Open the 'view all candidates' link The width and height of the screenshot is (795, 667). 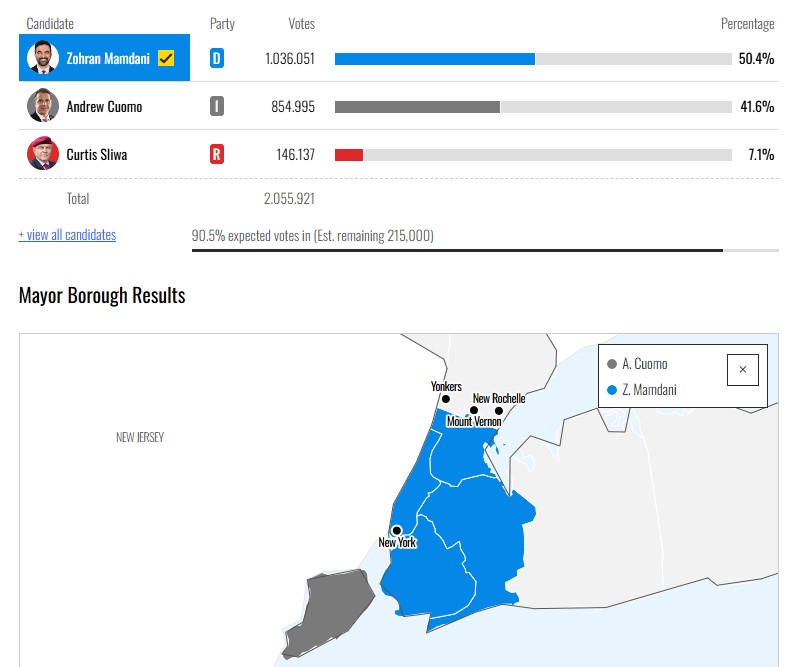click(67, 235)
